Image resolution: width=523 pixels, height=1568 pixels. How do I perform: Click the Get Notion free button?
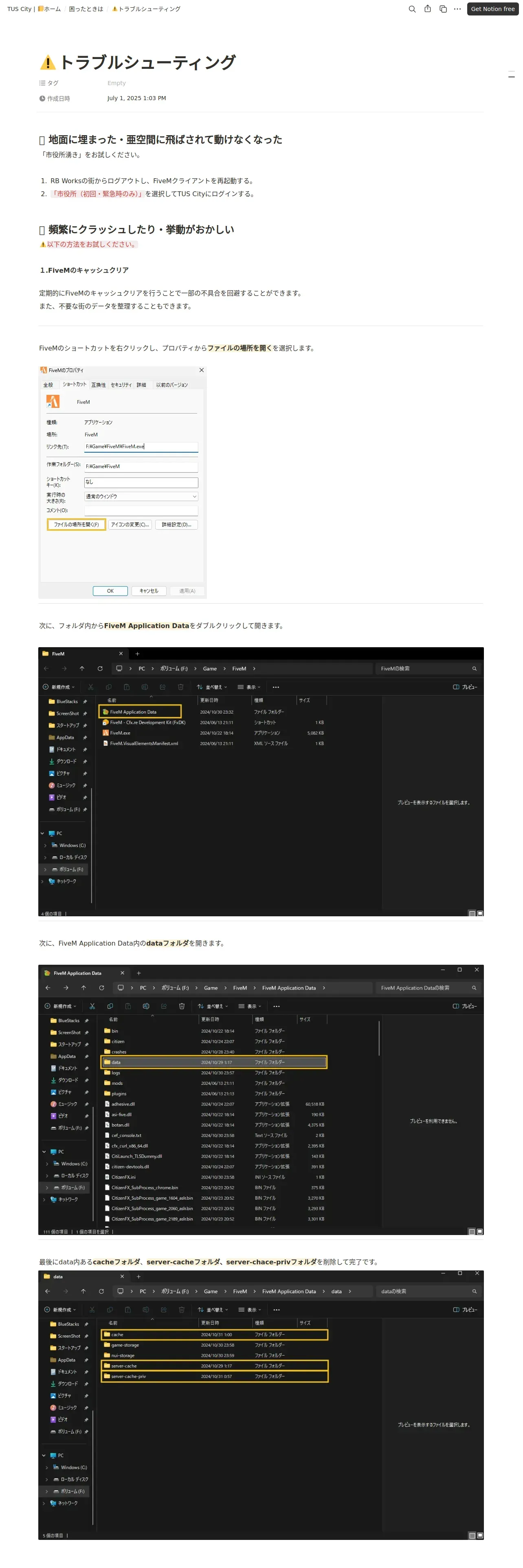coord(492,9)
